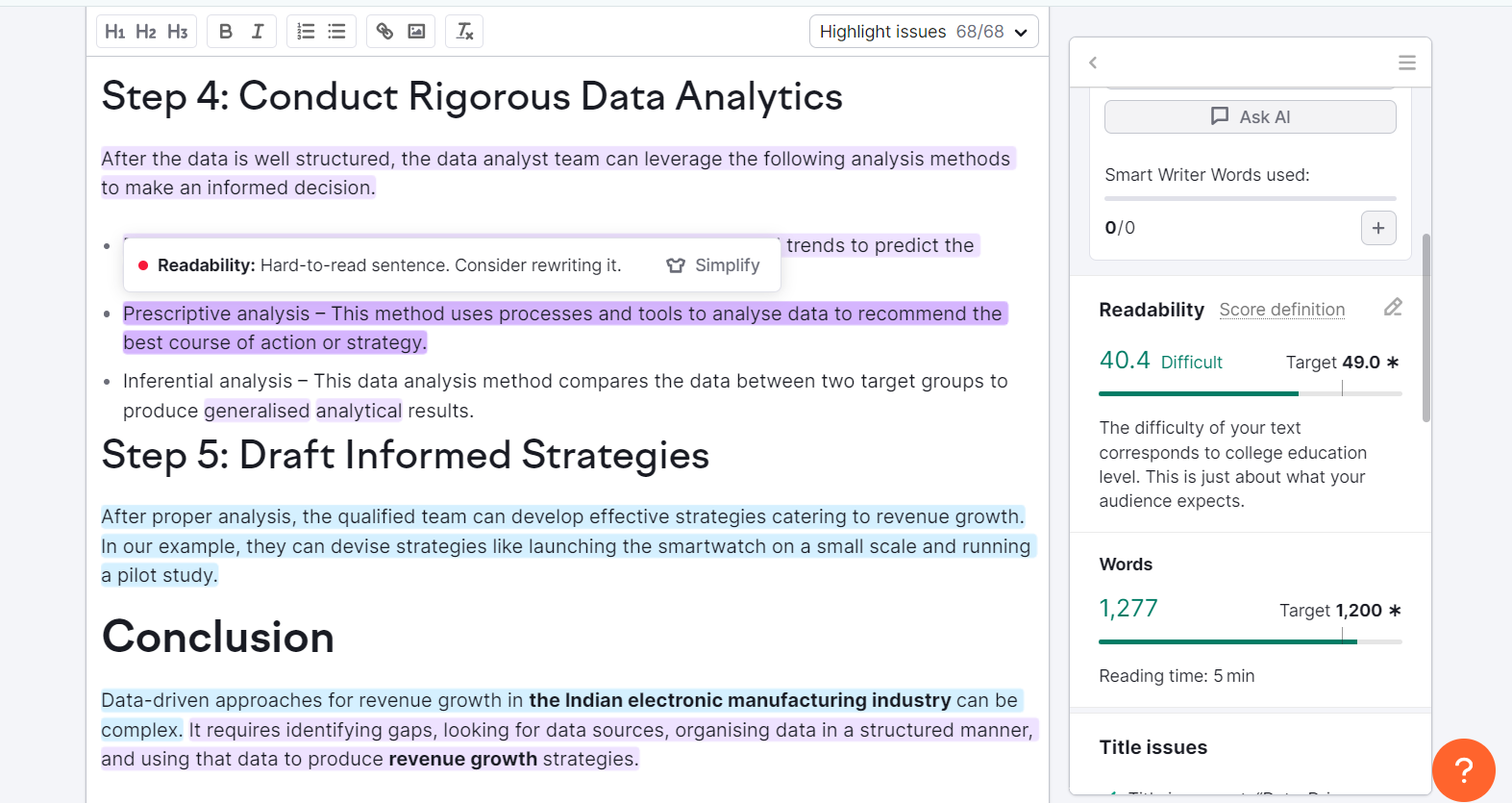The height and width of the screenshot is (803, 1512).
Task: Open the sidebar hamburger menu
Action: click(1407, 63)
